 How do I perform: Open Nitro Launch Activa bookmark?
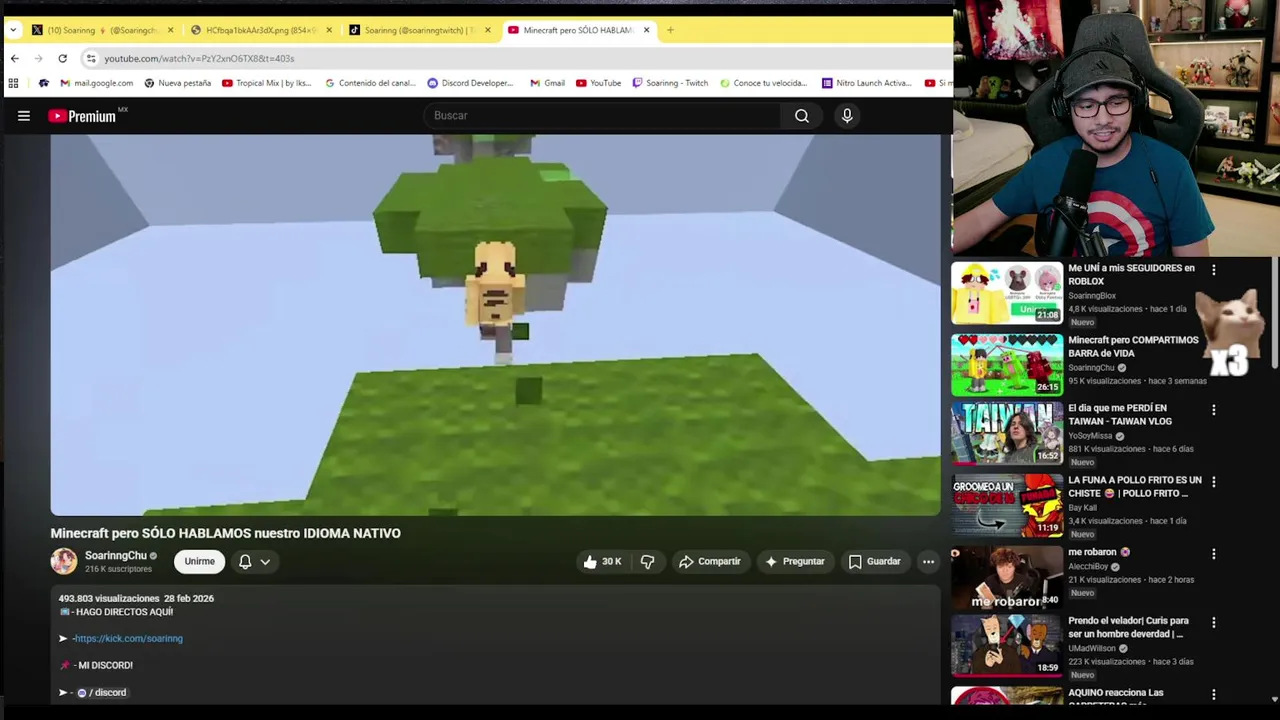[x=866, y=83]
